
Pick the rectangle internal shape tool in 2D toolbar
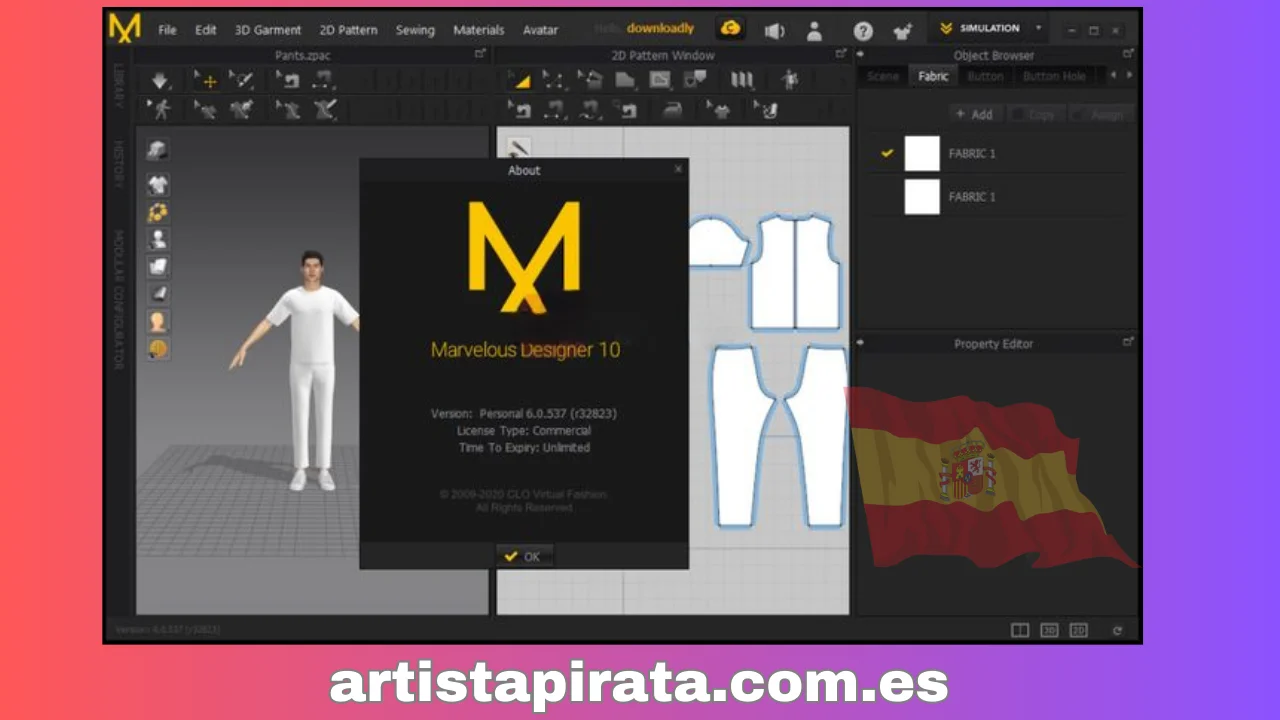click(659, 80)
